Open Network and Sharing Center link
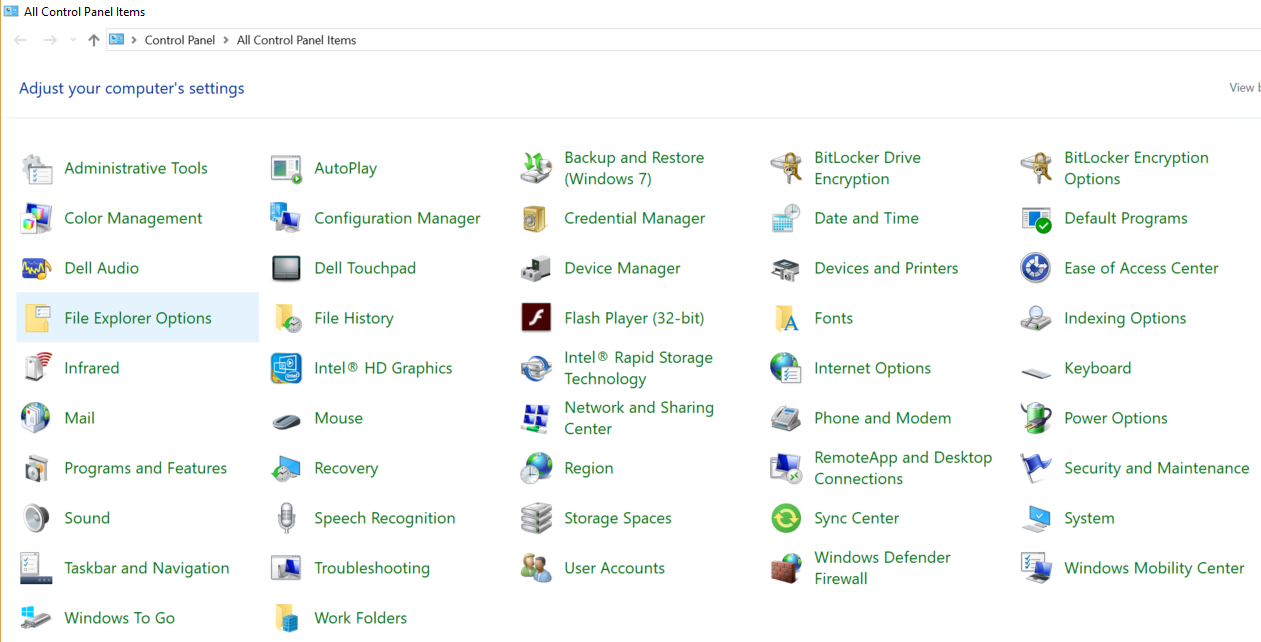 click(x=639, y=419)
